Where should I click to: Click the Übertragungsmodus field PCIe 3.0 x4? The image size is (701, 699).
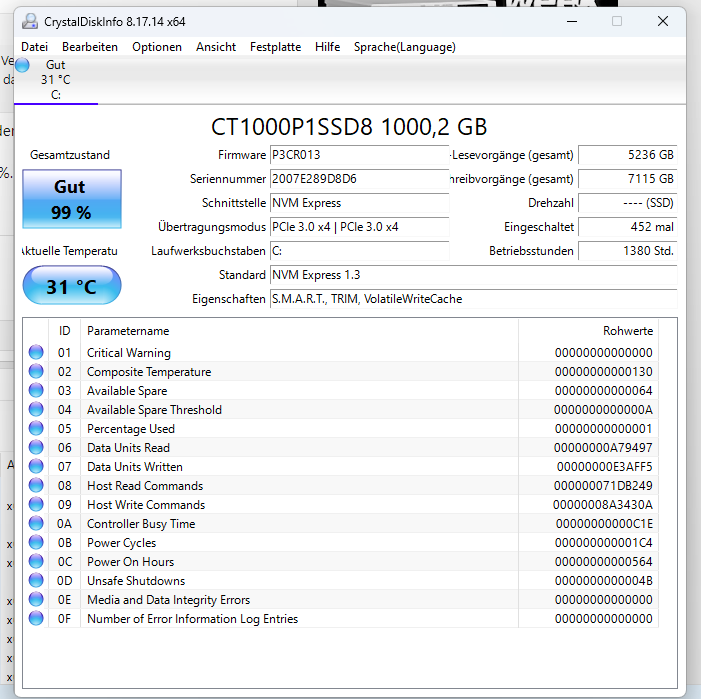pos(359,227)
